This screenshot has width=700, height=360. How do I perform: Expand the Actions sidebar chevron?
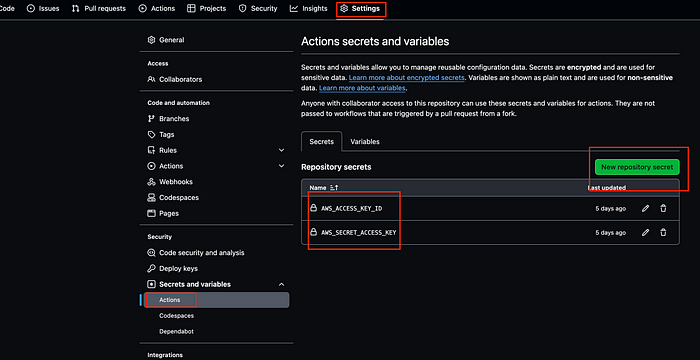coord(281,166)
